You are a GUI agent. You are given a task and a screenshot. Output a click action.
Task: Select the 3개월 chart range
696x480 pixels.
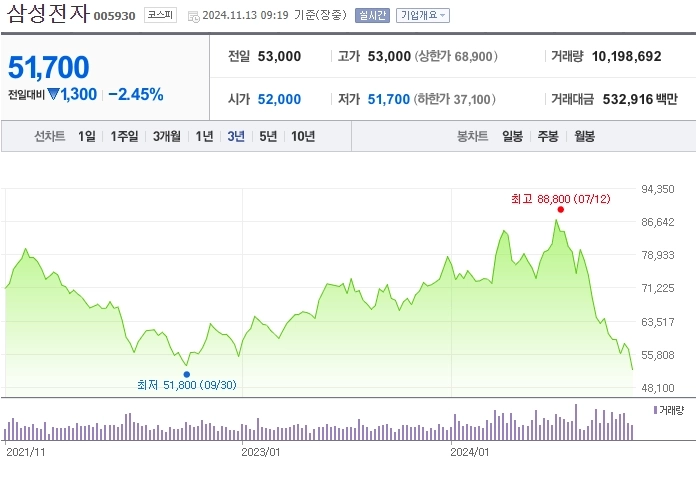pos(167,137)
